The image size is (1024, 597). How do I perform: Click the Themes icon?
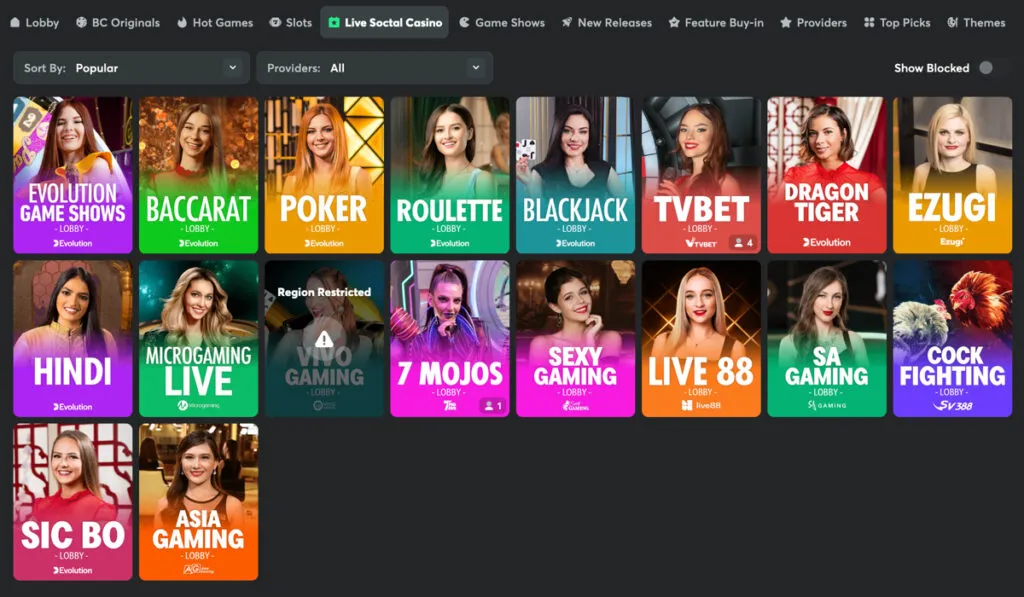tap(952, 22)
